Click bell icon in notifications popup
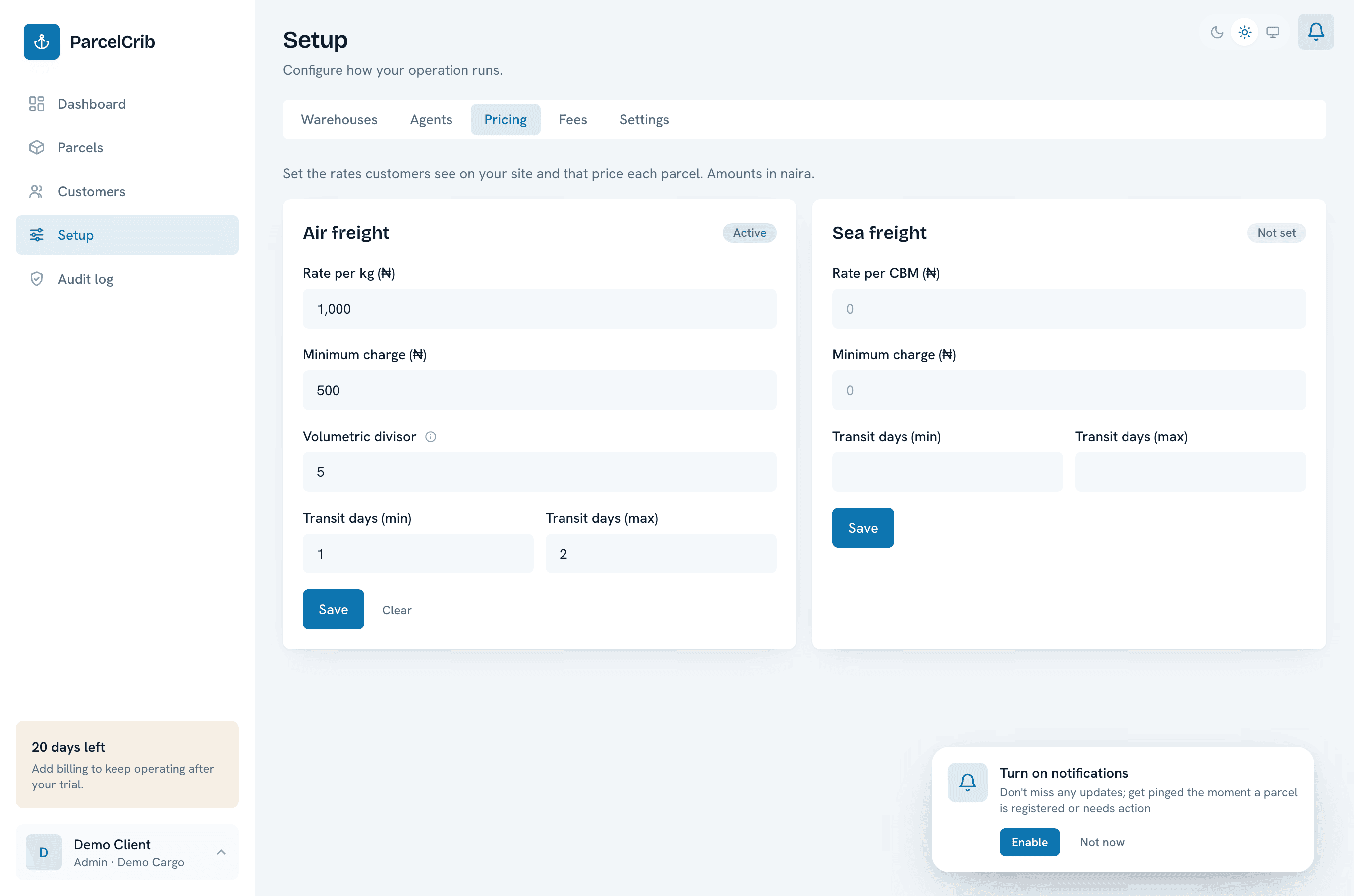Screen dimensions: 1354x896 (x=967, y=783)
